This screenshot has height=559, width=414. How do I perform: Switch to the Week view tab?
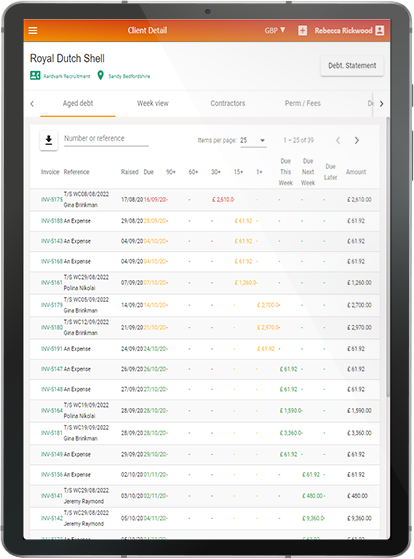pos(153,103)
